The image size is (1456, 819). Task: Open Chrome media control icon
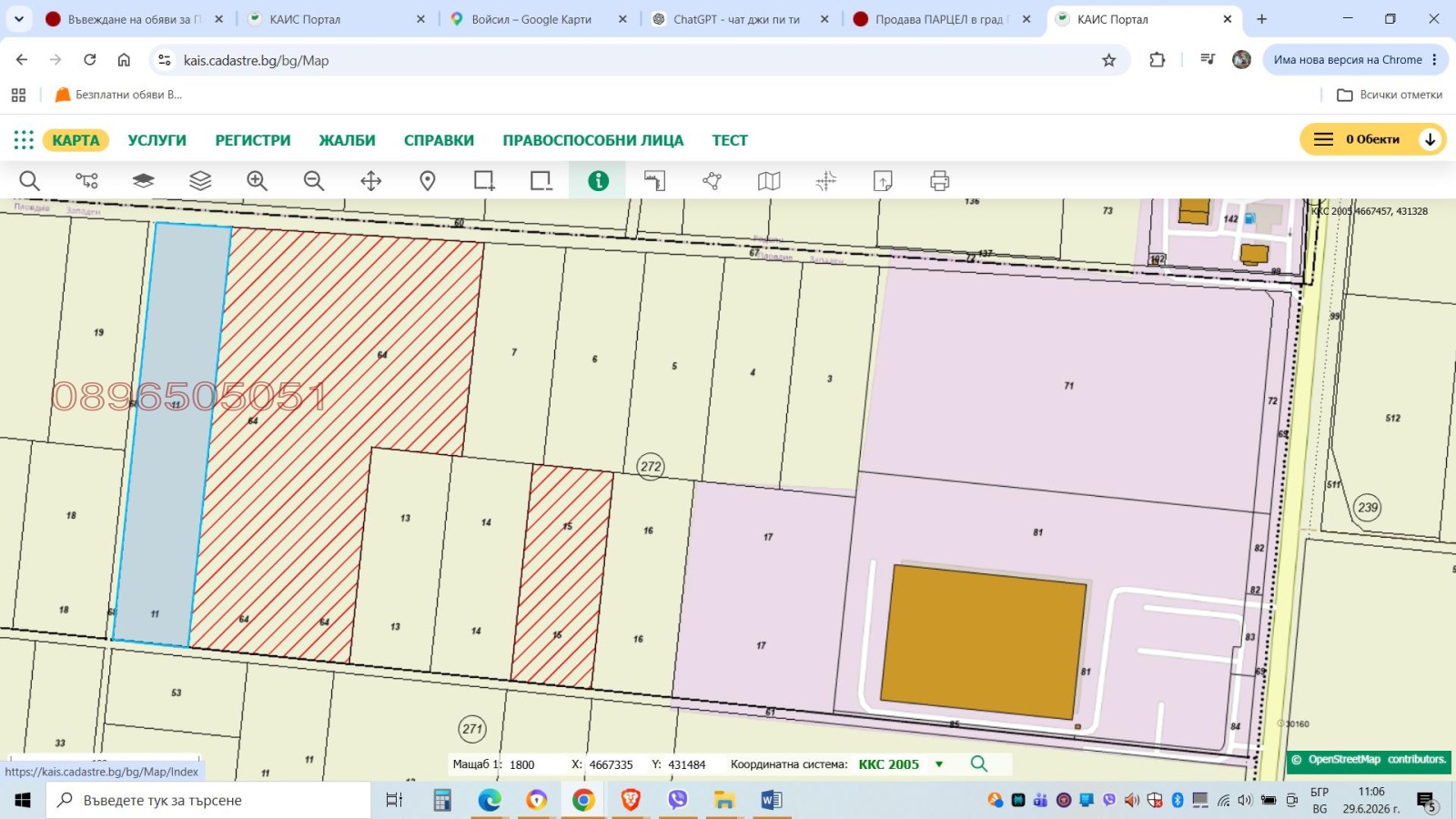pos(1208,60)
